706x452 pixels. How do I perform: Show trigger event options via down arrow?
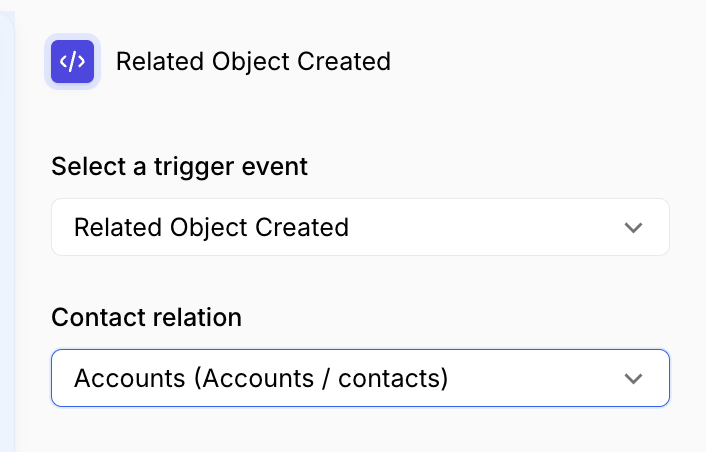(632, 227)
